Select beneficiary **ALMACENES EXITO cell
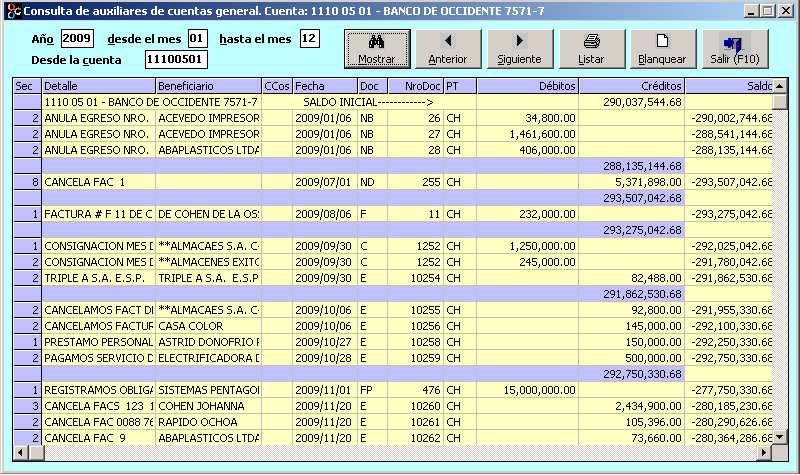 pyautogui.click(x=208, y=262)
